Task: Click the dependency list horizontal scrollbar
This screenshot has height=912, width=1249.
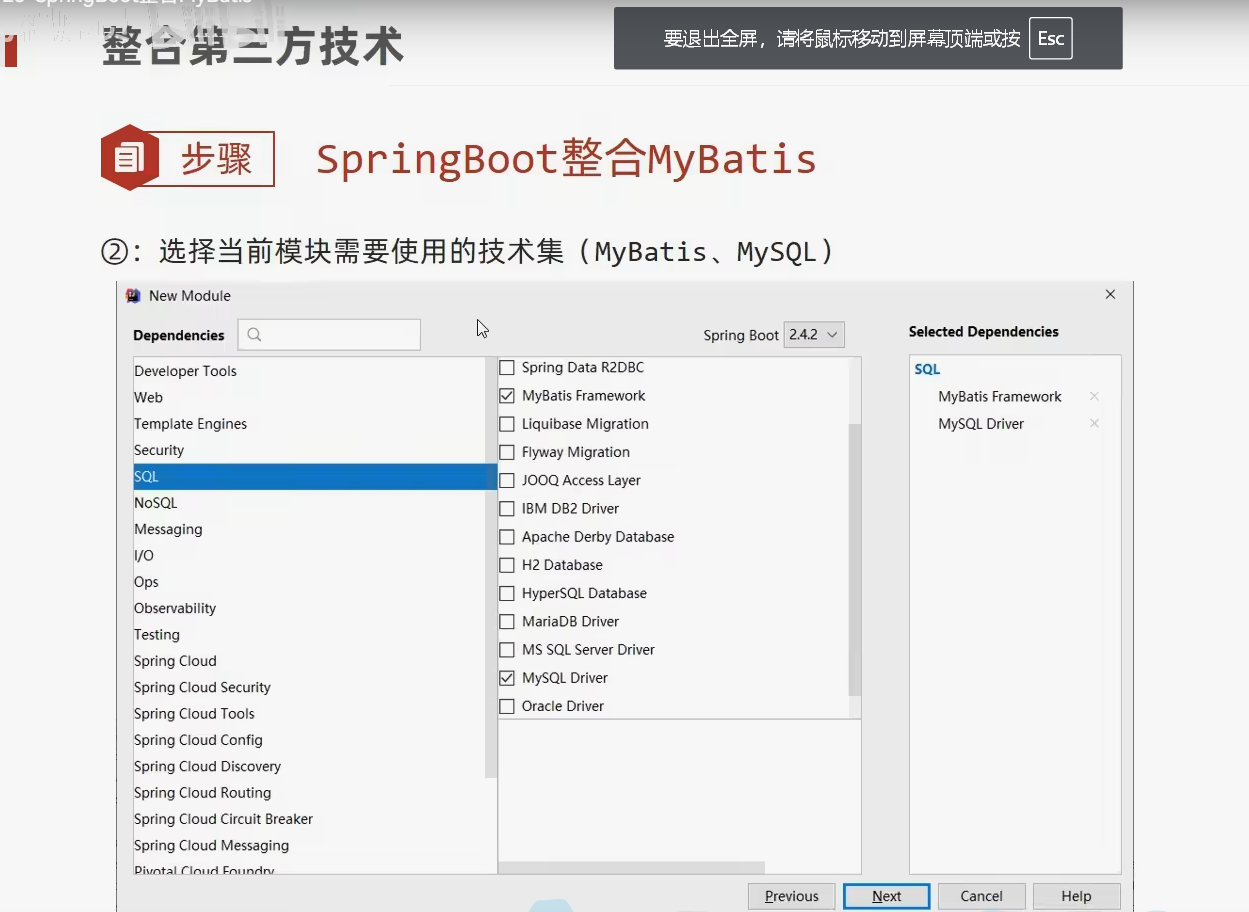Action: 631,868
